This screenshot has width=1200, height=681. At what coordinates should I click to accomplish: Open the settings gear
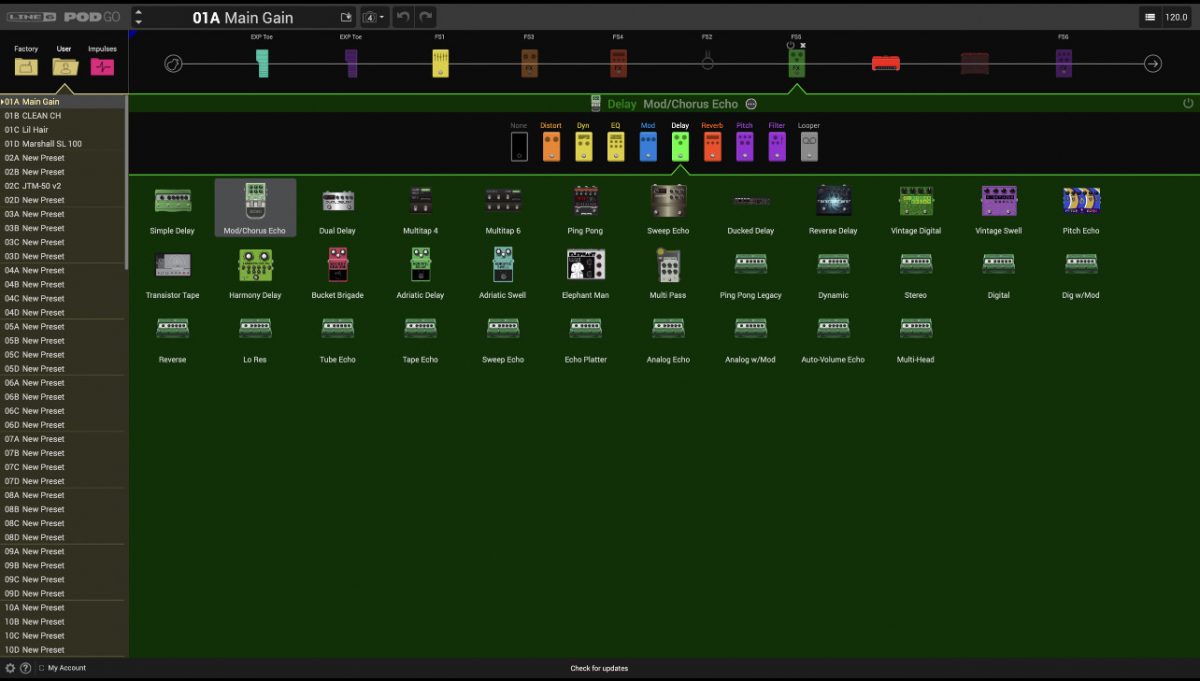[10, 668]
